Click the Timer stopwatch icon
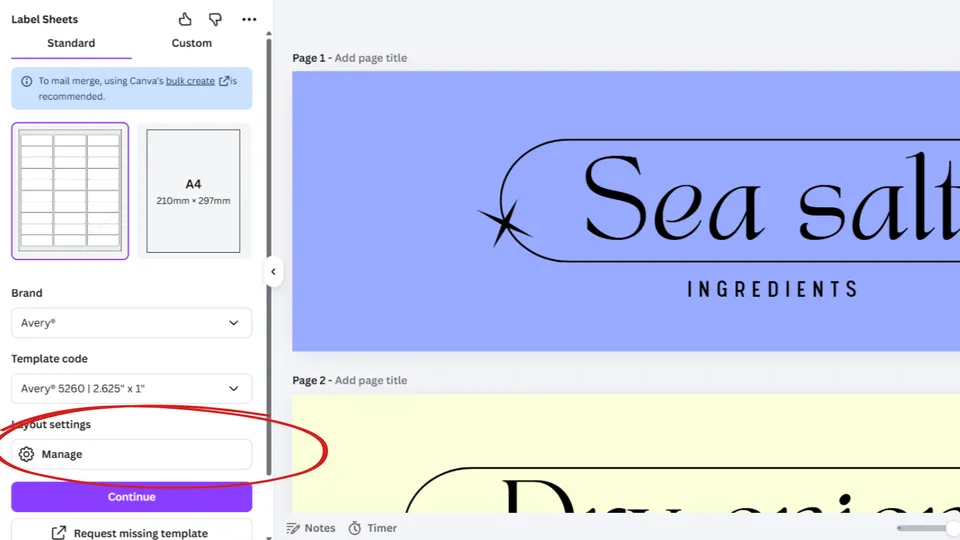The width and height of the screenshot is (960, 540). [x=354, y=528]
